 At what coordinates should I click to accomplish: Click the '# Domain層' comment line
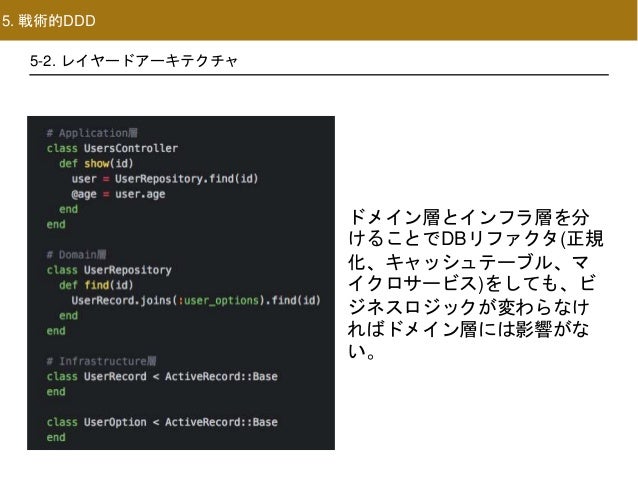[x=76, y=255]
